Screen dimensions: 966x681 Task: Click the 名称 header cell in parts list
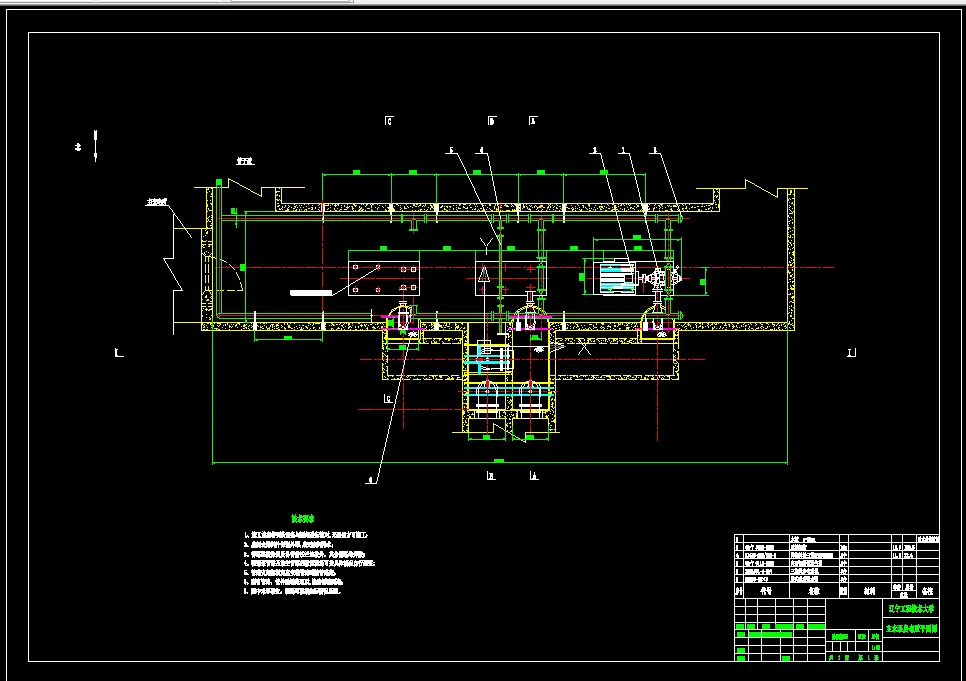tap(814, 591)
